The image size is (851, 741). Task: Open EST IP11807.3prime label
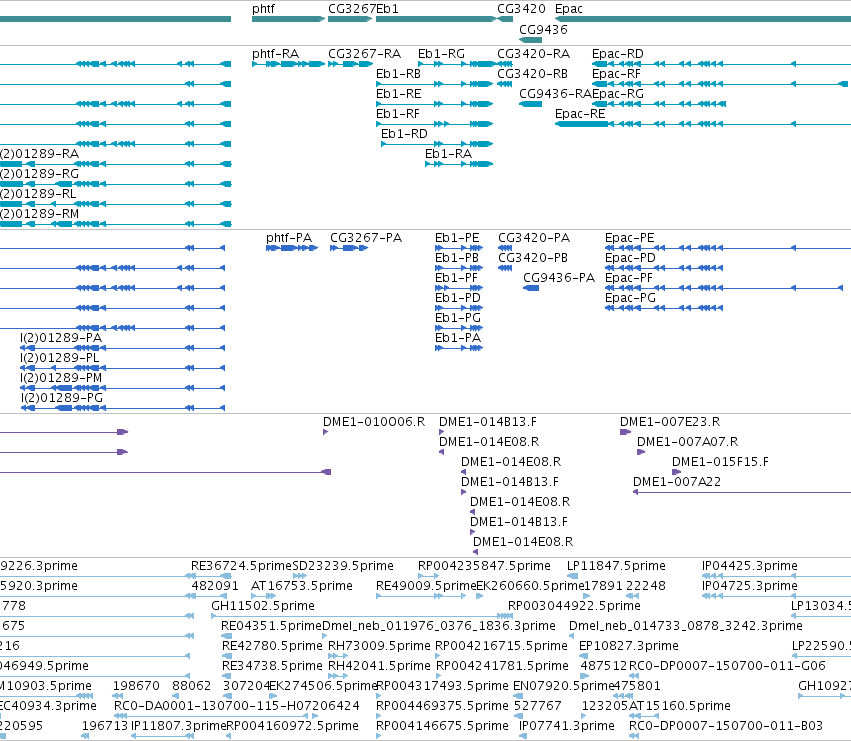tap(179, 726)
